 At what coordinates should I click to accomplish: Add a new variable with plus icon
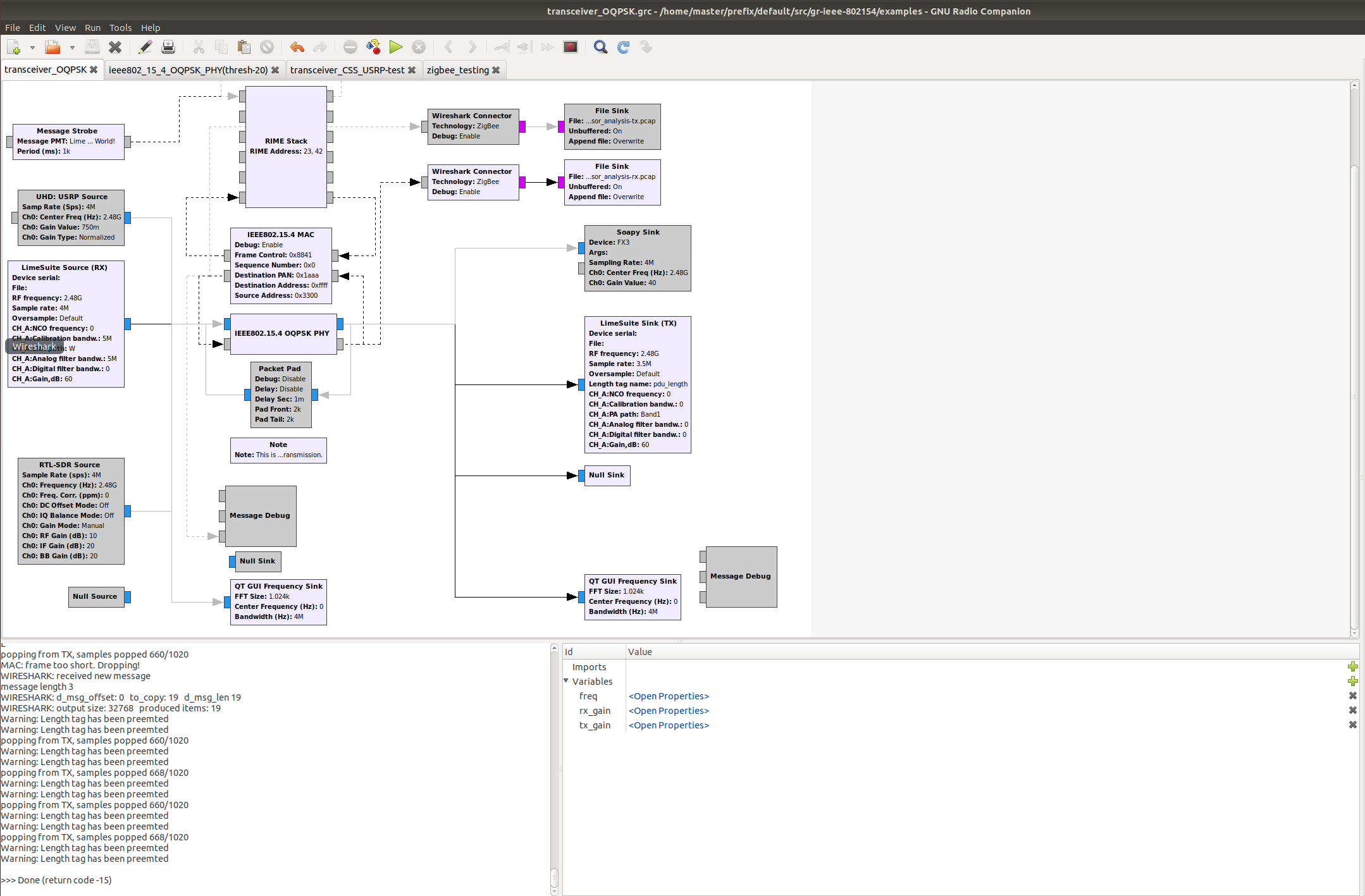(1352, 681)
